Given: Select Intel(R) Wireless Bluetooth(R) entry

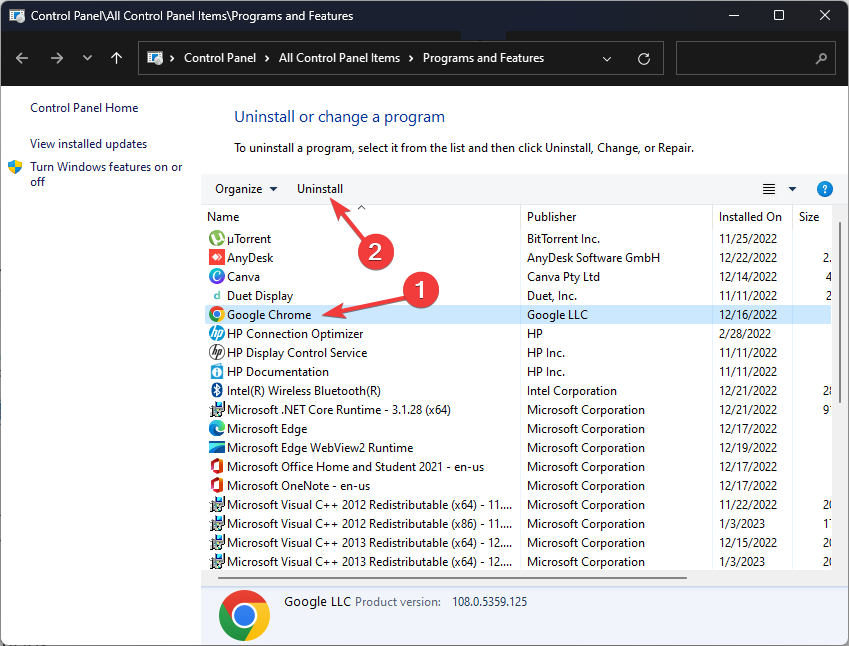Looking at the screenshot, I should pos(304,390).
